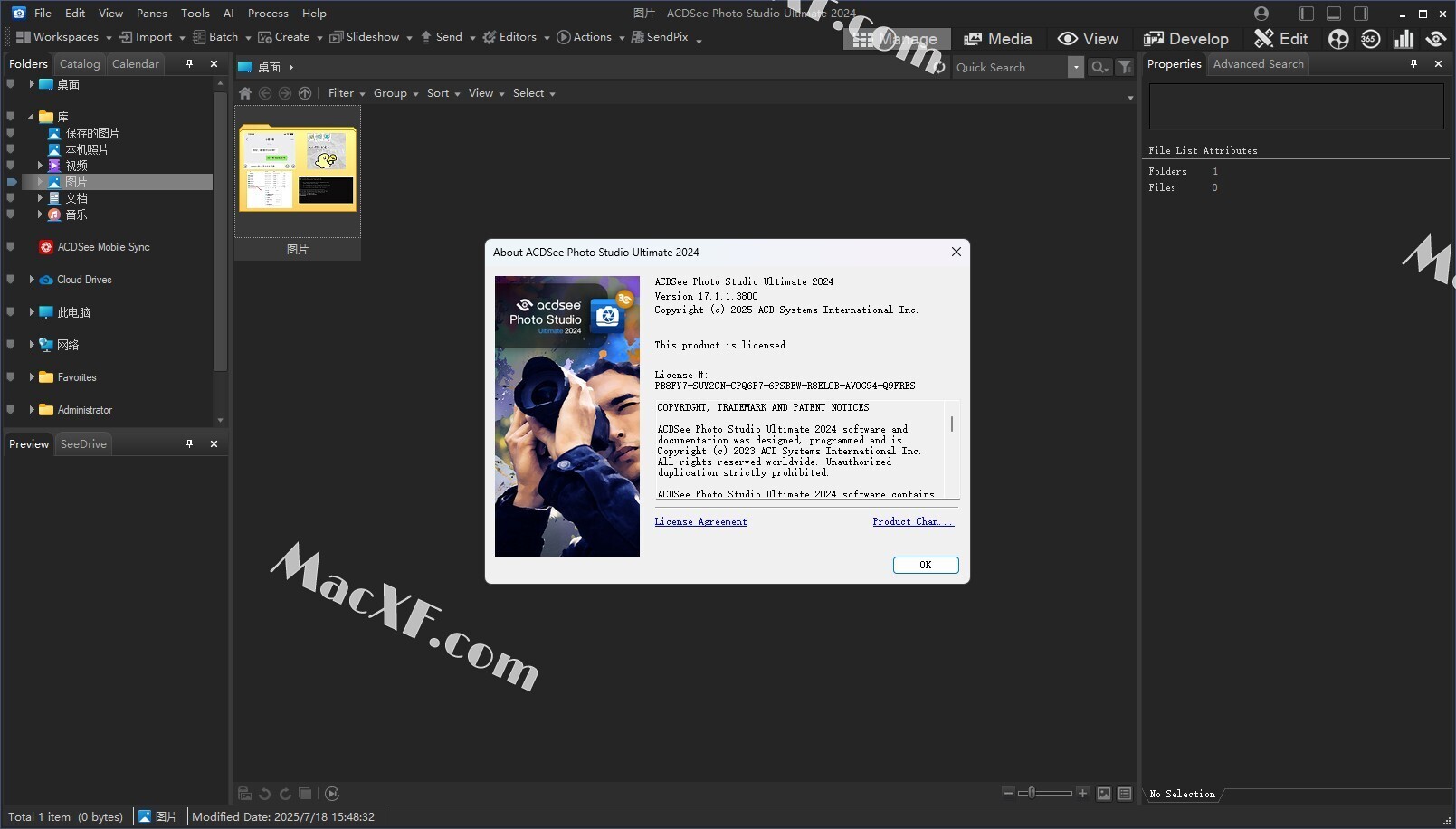Expand the Cloud Drives tree node
This screenshot has height=829, width=1456.
(x=32, y=280)
